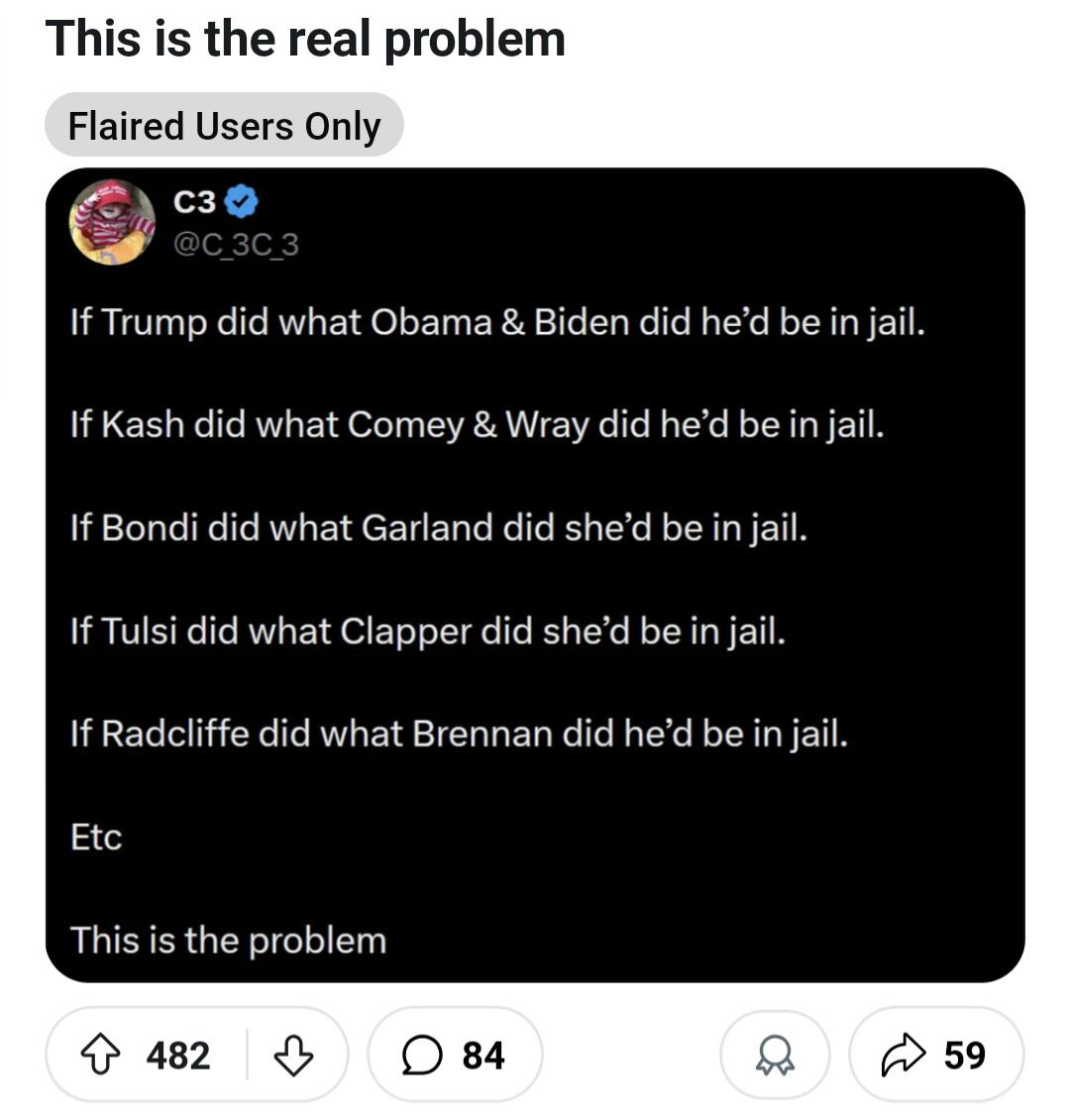Viewport: 1070px width, 1120px height.
Task: Click the blue verified badge beside C3
Action: point(243,202)
